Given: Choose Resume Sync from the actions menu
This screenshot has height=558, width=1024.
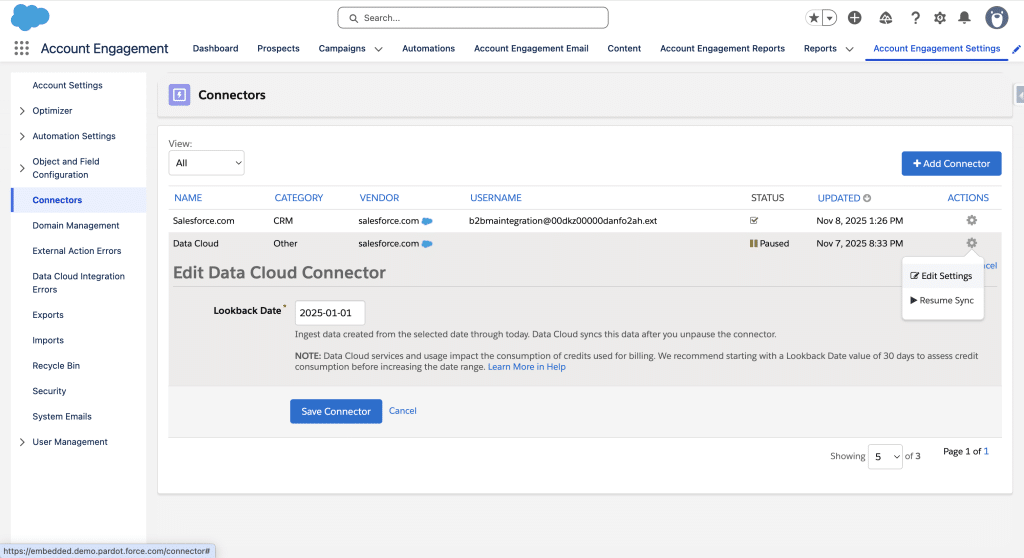Looking at the screenshot, I should pos(942,300).
